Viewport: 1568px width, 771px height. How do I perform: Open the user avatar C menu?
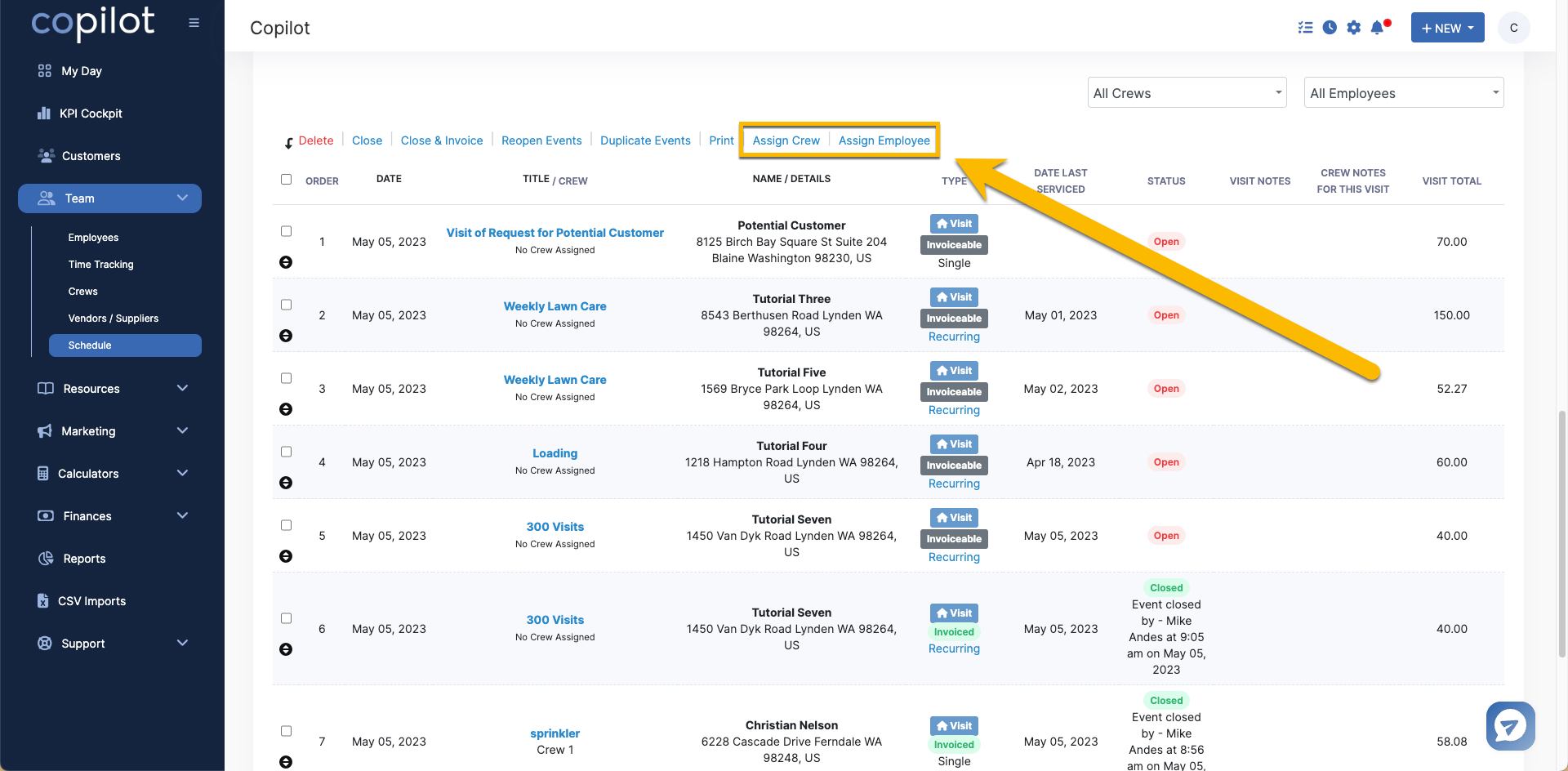[x=1513, y=28]
